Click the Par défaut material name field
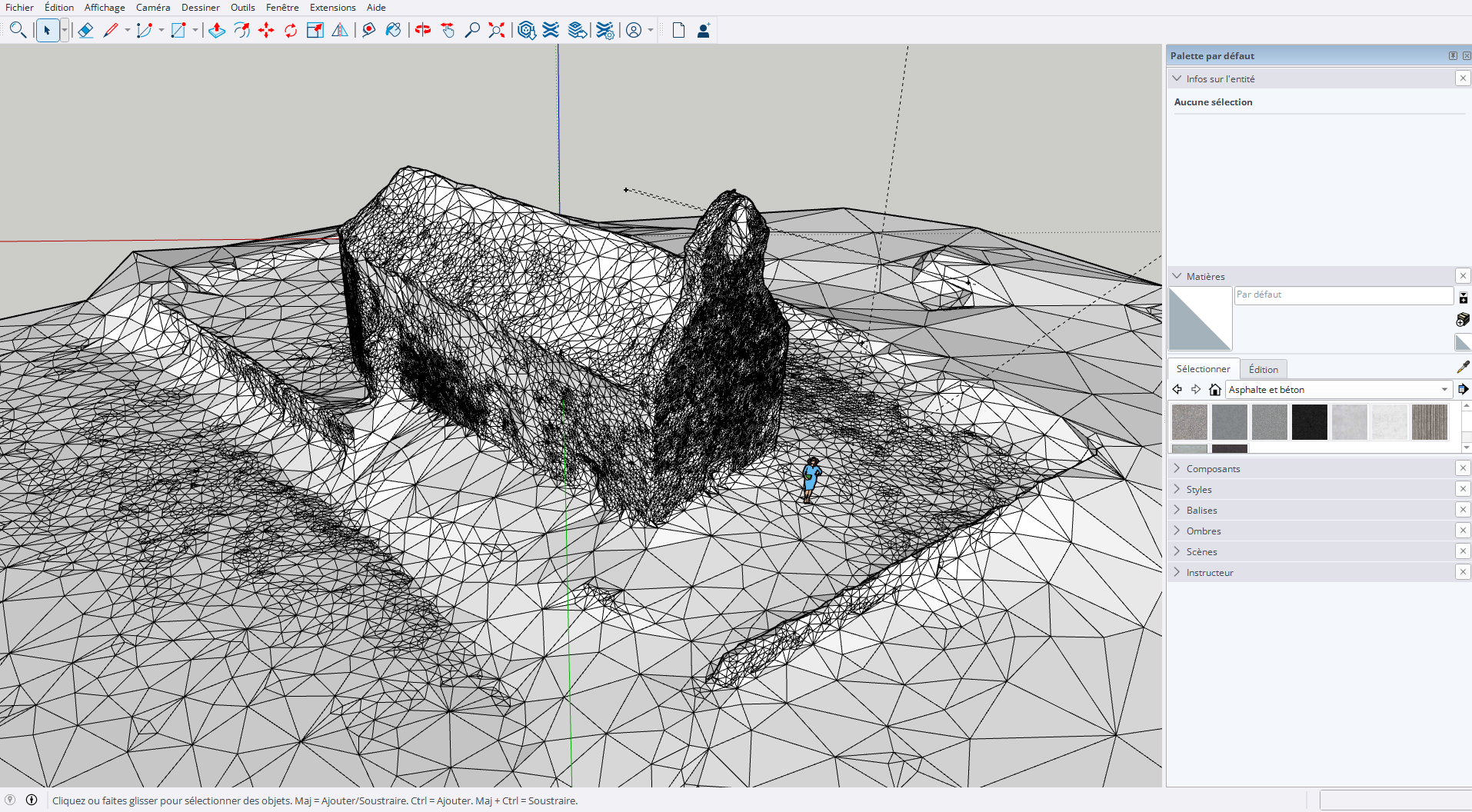Viewport: 1472px width, 812px height. tap(1343, 295)
